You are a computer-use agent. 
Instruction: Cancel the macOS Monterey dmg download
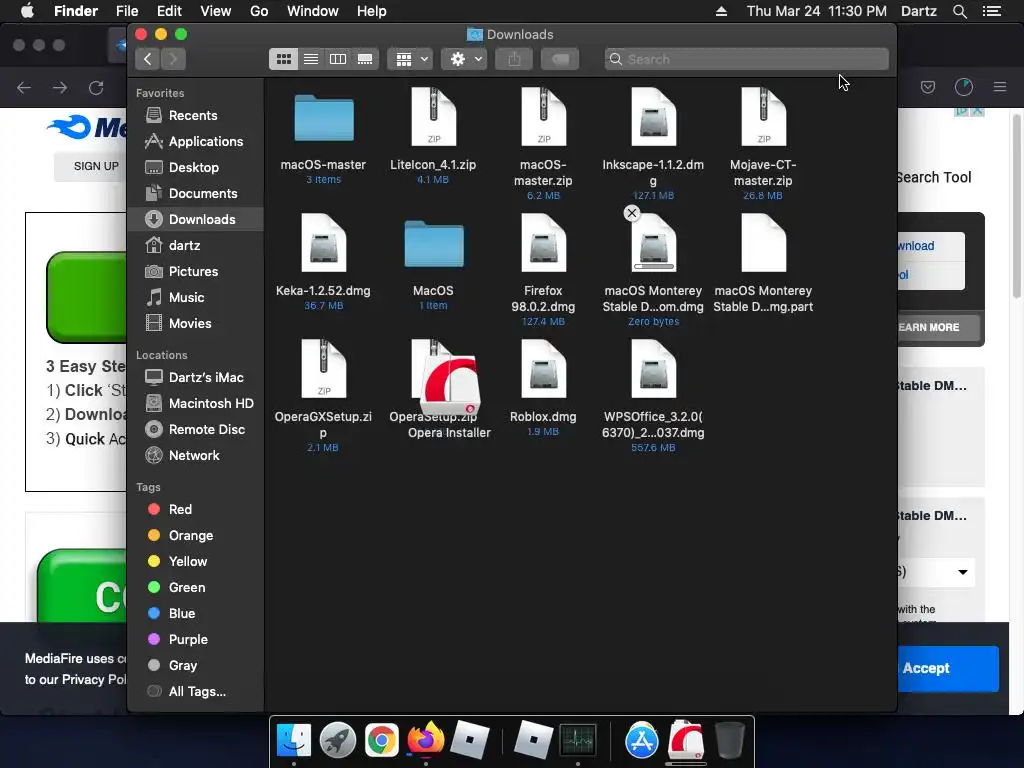632,213
